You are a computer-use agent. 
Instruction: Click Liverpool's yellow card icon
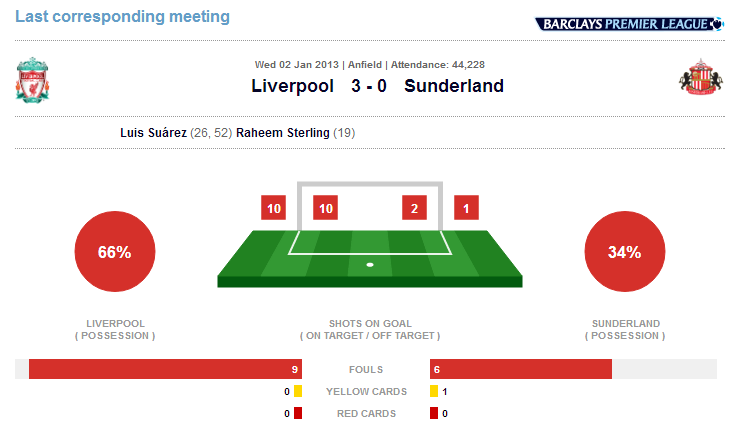click(298, 391)
